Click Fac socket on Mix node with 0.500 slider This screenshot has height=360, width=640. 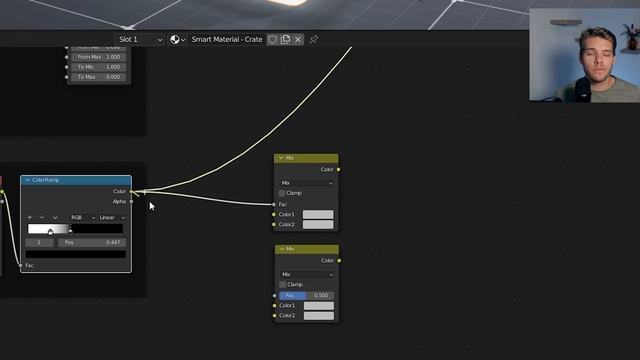click(x=274, y=296)
